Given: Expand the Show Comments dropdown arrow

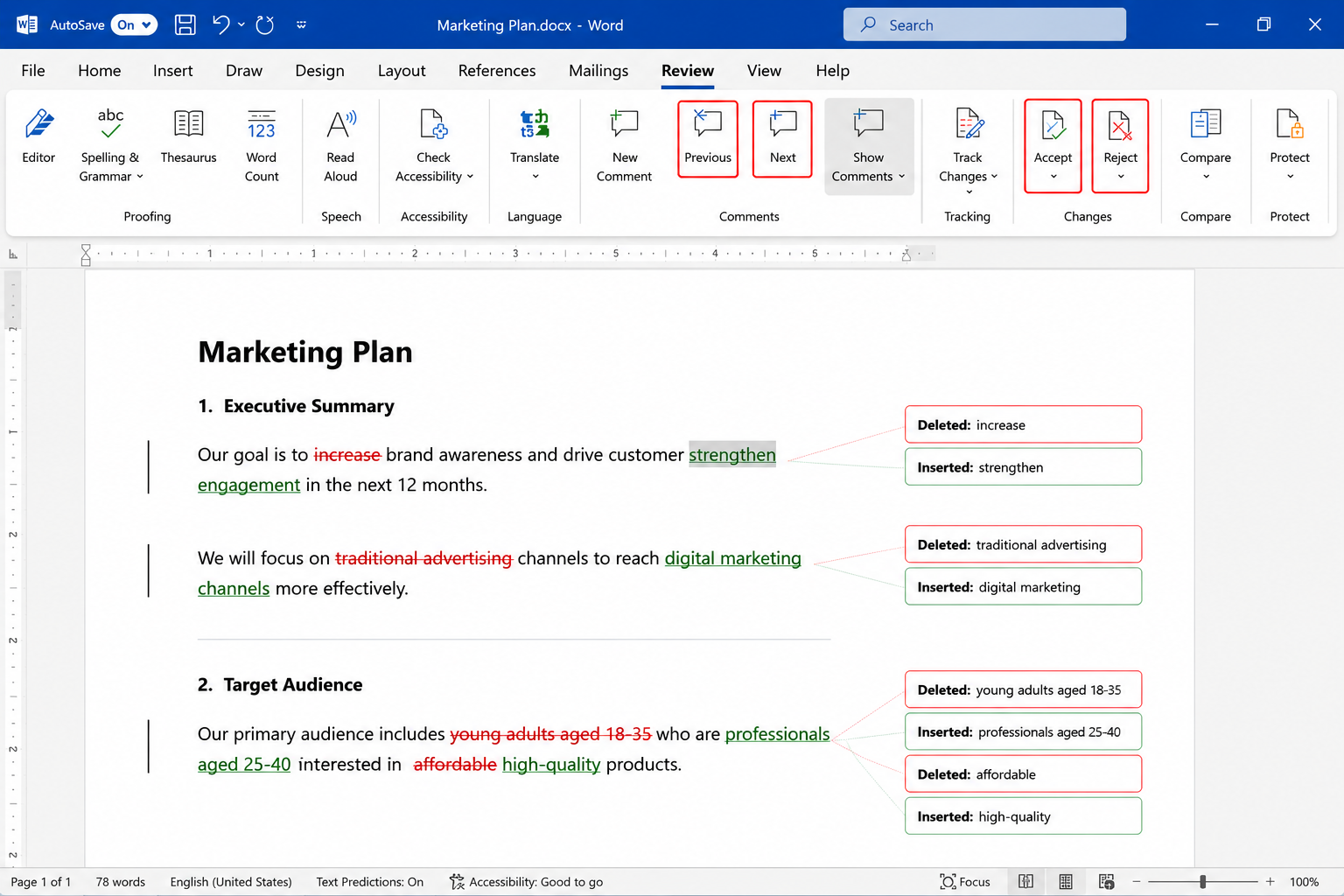Looking at the screenshot, I should (901, 177).
